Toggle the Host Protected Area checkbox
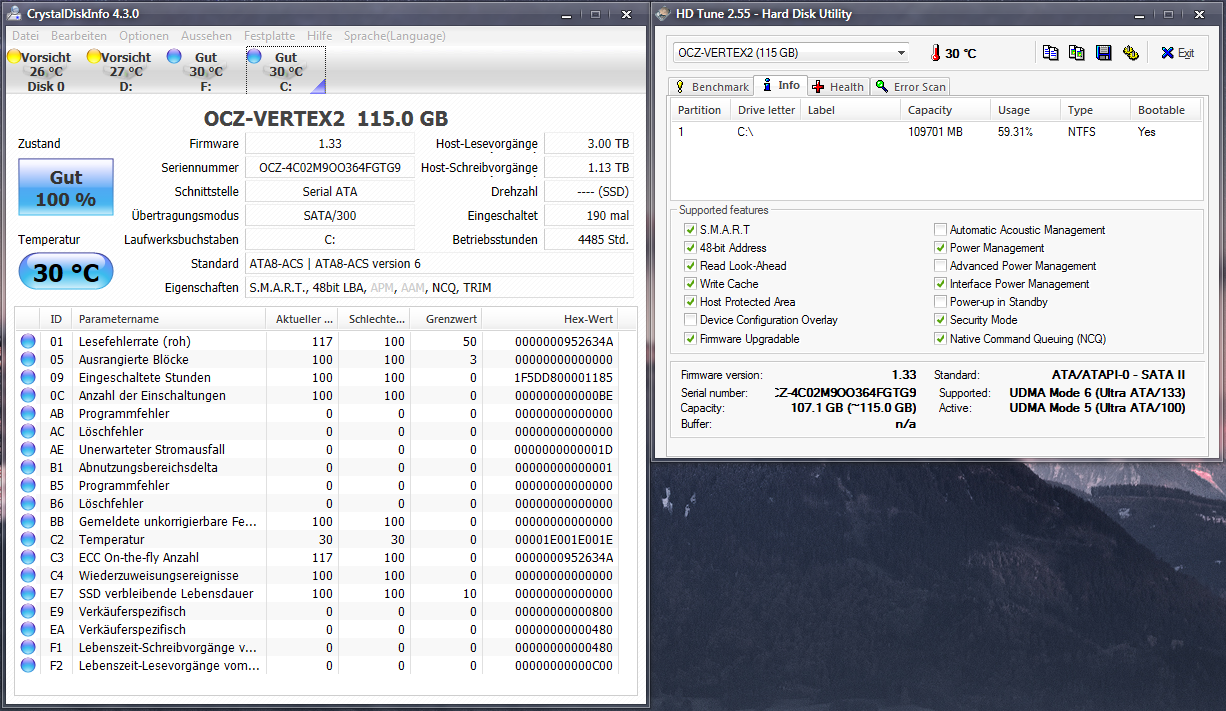 tap(690, 302)
